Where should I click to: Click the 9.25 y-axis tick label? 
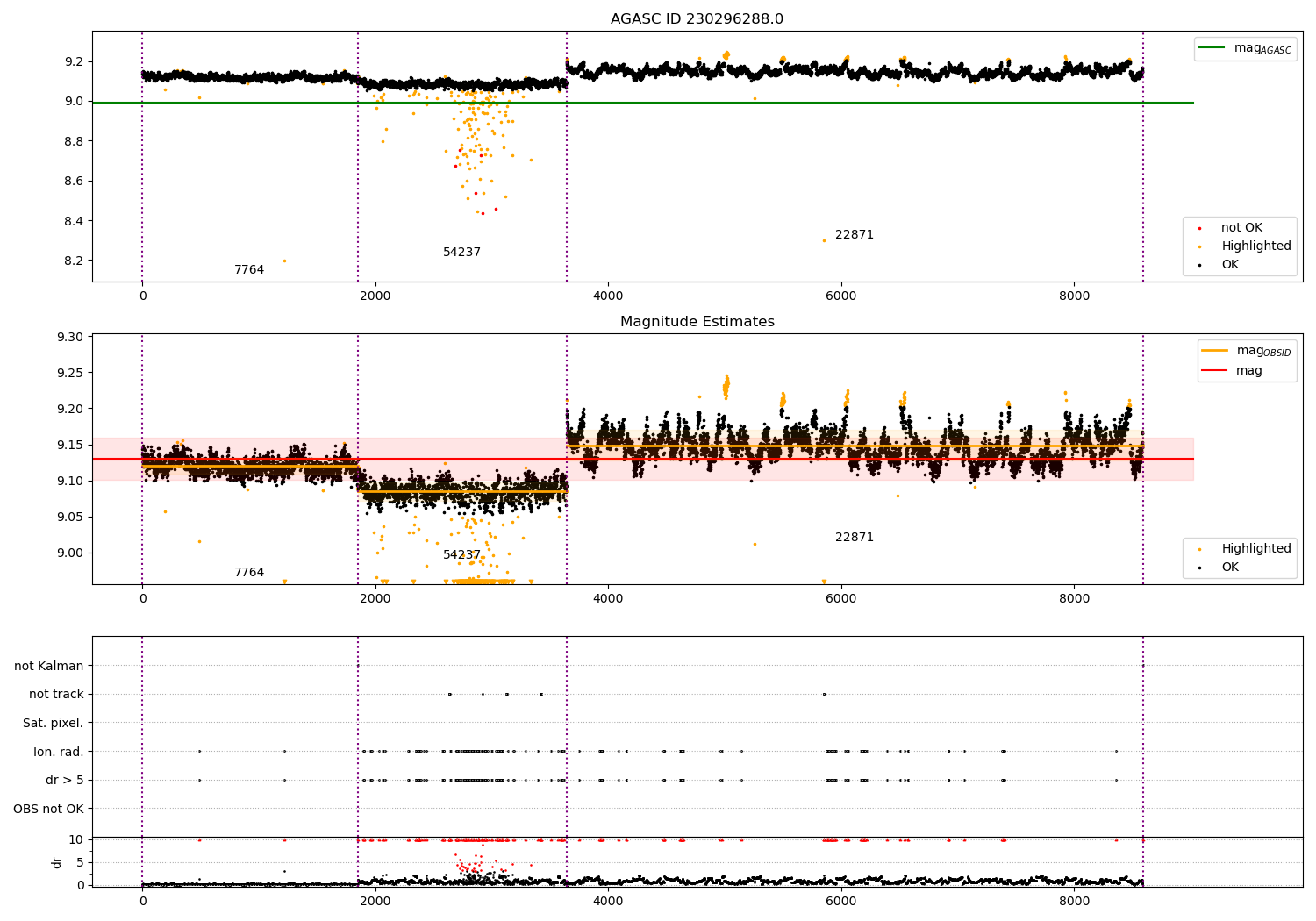point(69,373)
